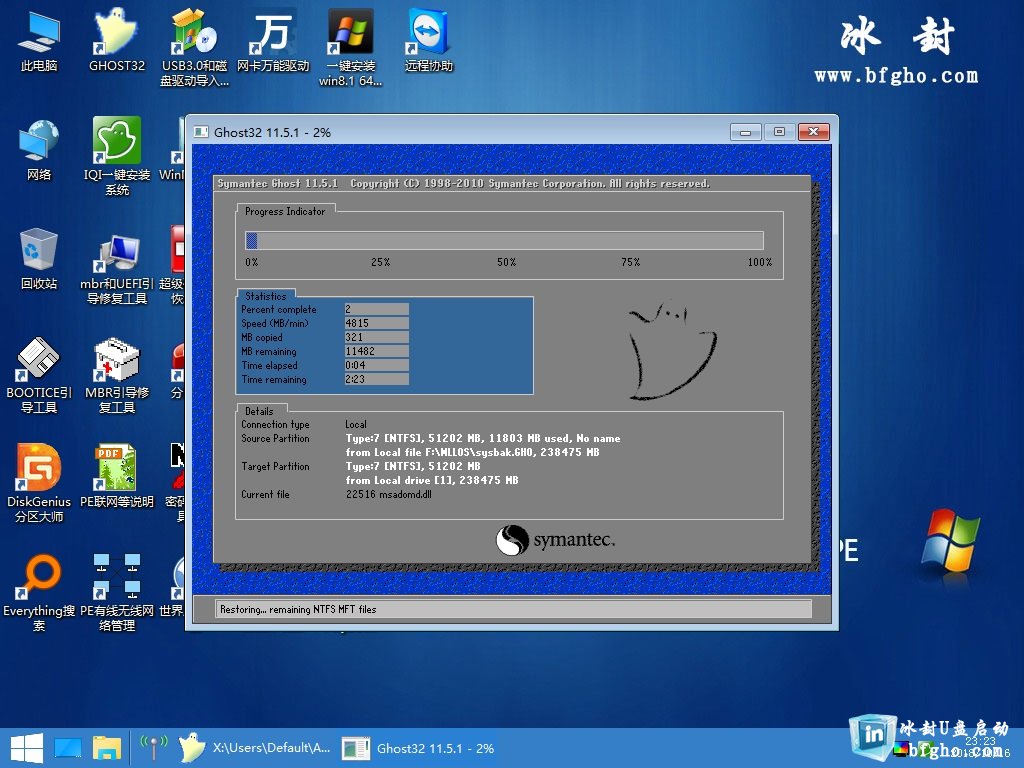Click the PE有线无线网络管理 icon
This screenshot has height=768, width=1024.
[116, 593]
